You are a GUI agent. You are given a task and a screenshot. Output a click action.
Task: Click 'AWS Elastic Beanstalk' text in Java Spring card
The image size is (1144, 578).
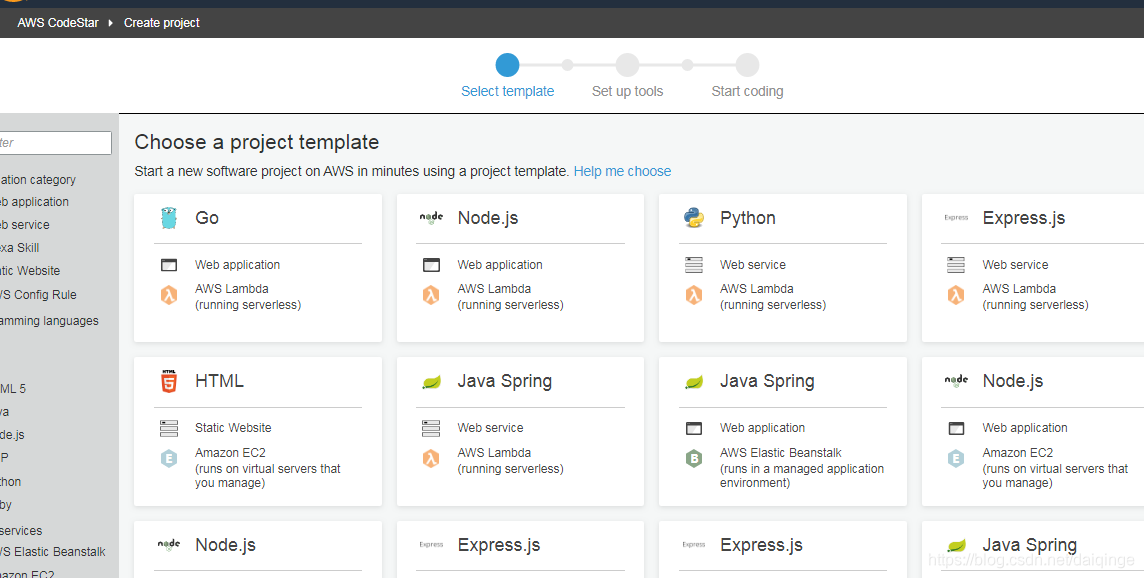781,453
